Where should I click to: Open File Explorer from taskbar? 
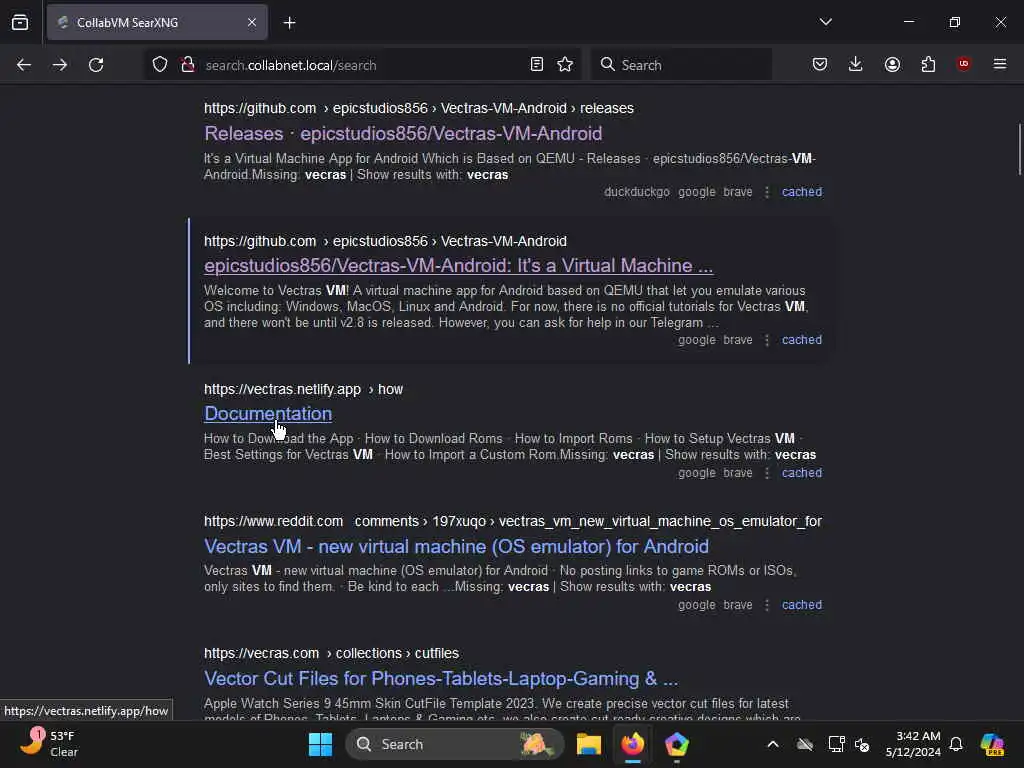pos(588,744)
